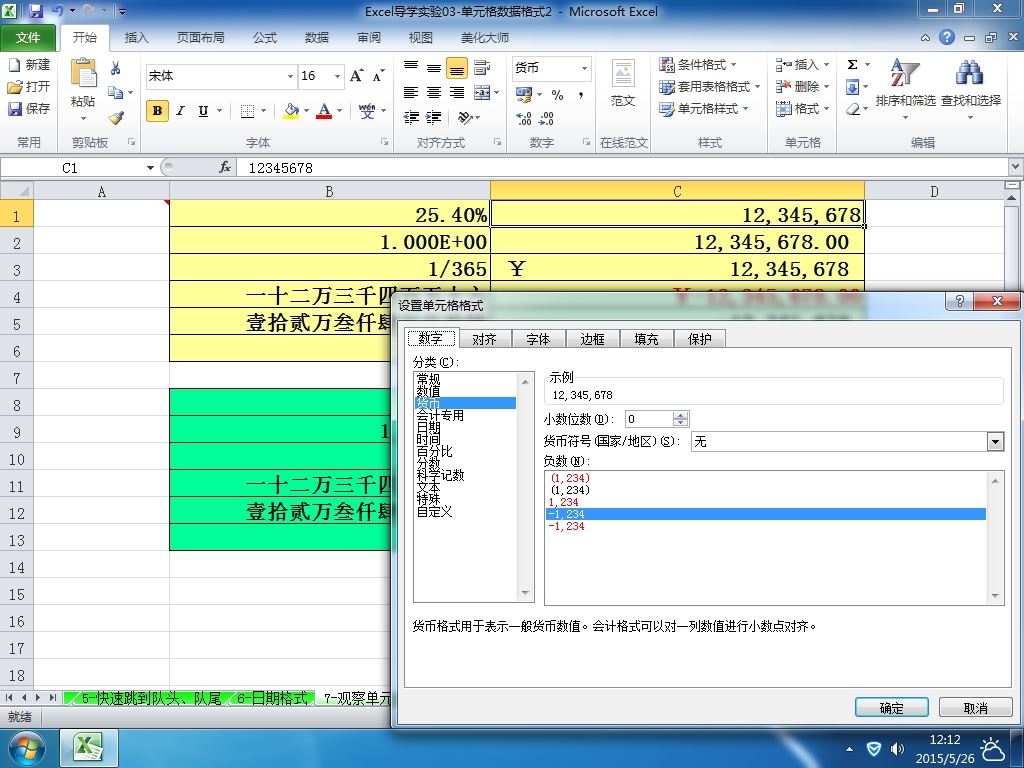Image resolution: width=1024 pixels, height=768 pixels.
Task: Click the 确定 OK button
Action: coord(891,708)
